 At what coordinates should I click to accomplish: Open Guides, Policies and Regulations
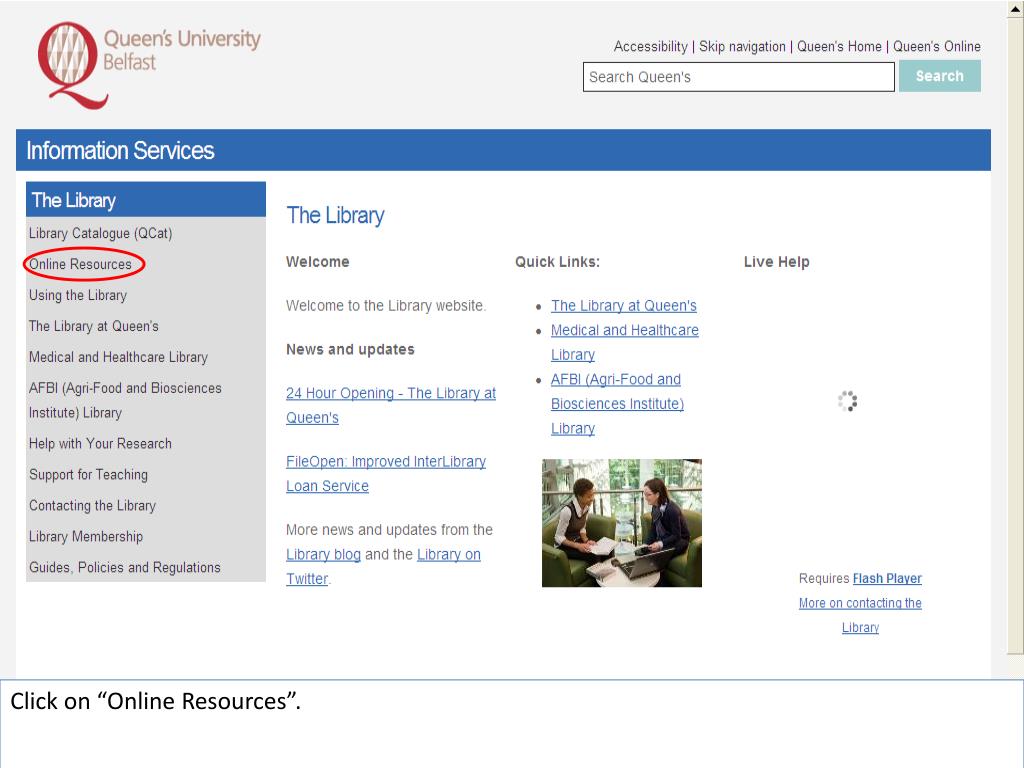pyautogui.click(x=125, y=568)
